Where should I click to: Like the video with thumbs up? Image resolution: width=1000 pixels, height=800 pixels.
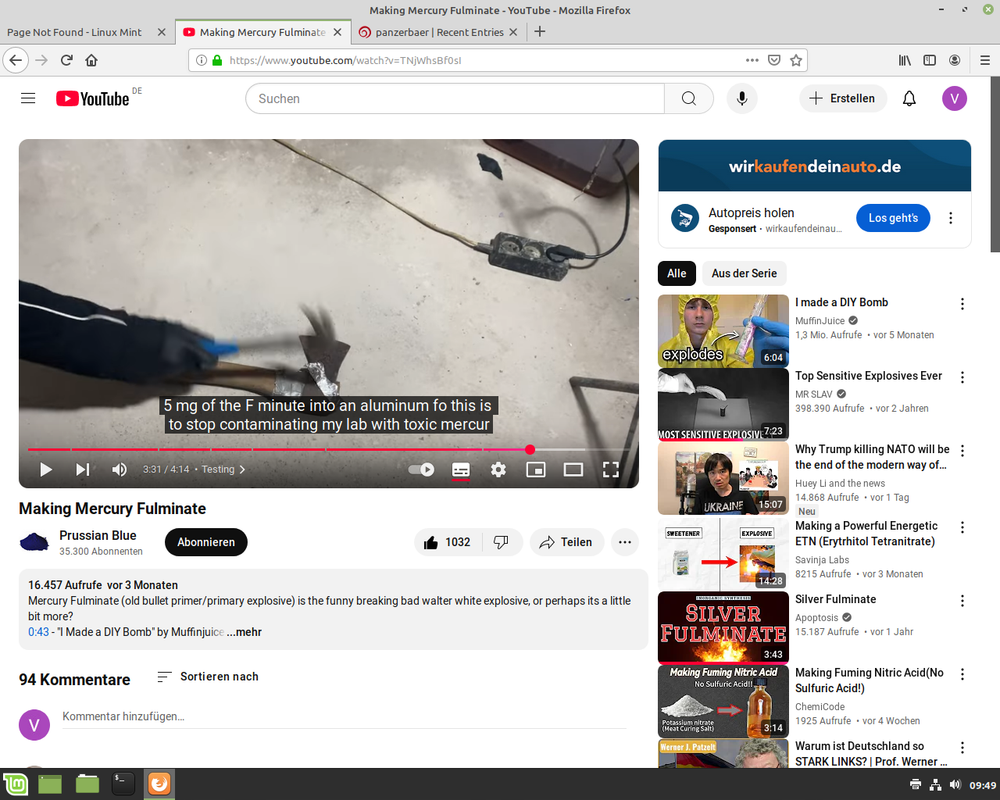(448, 542)
